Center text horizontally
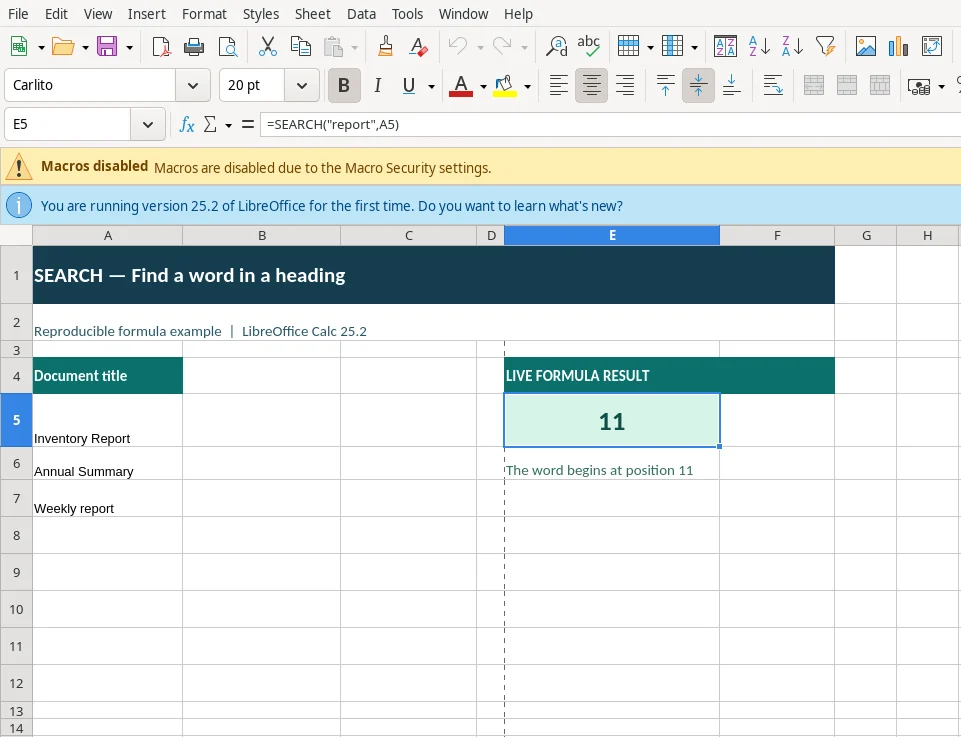 click(x=591, y=86)
